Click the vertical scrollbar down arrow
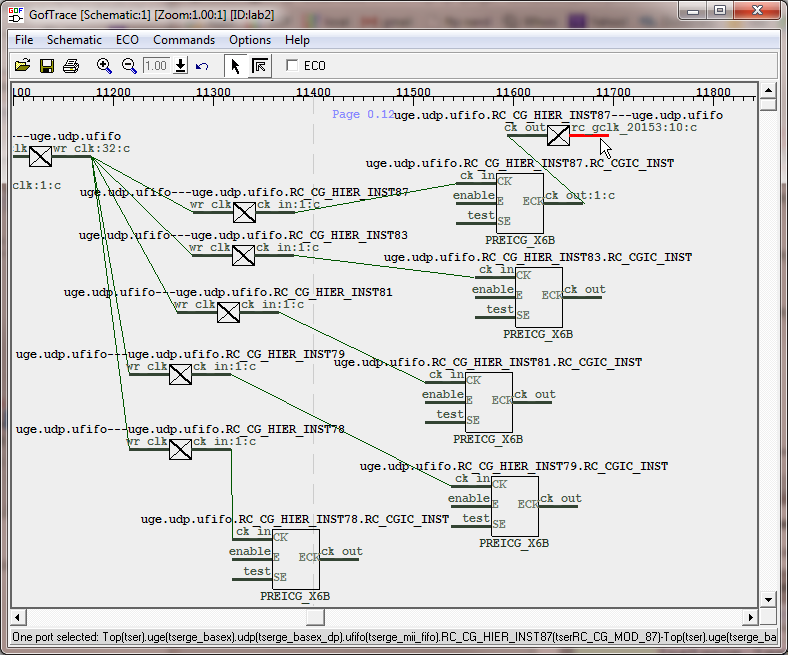This screenshot has height=655, width=788. coord(767,598)
